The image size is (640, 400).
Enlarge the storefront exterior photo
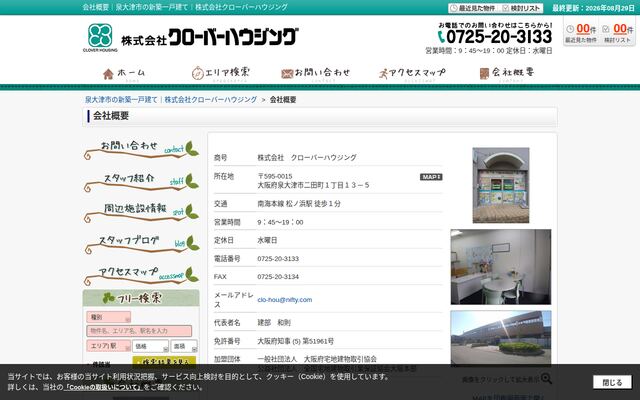[501, 185]
